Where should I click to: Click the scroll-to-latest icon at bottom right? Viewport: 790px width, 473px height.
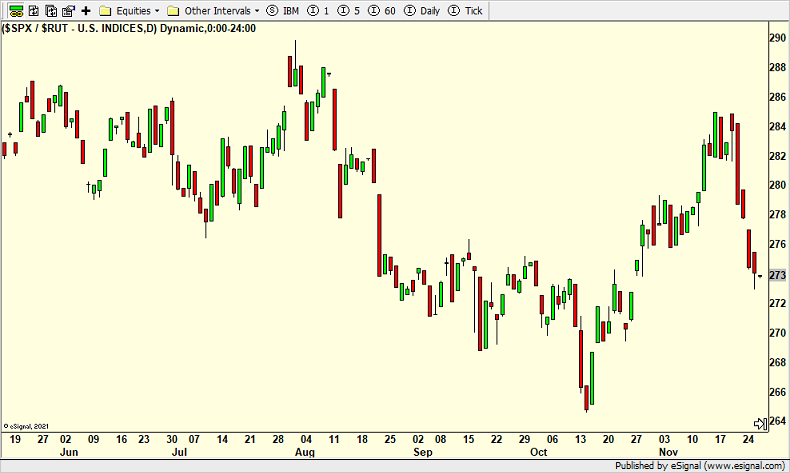760,423
